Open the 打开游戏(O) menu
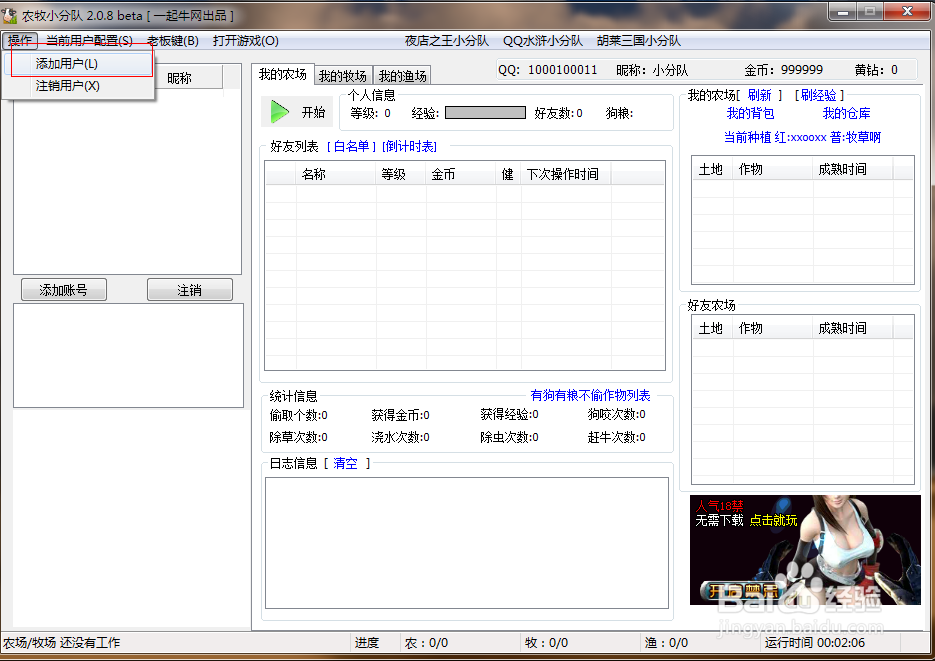The width and height of the screenshot is (935, 661). [x=246, y=41]
